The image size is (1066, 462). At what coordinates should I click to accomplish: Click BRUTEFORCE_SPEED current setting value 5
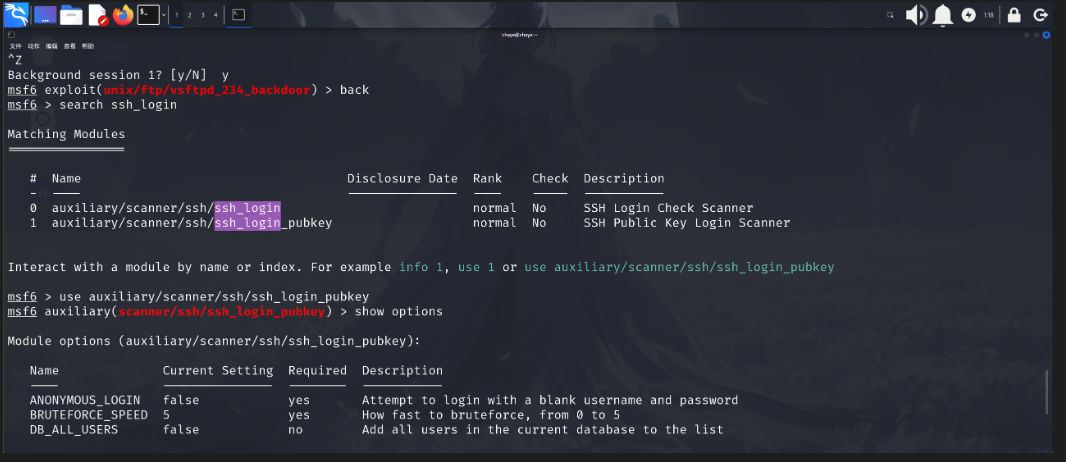click(x=167, y=415)
